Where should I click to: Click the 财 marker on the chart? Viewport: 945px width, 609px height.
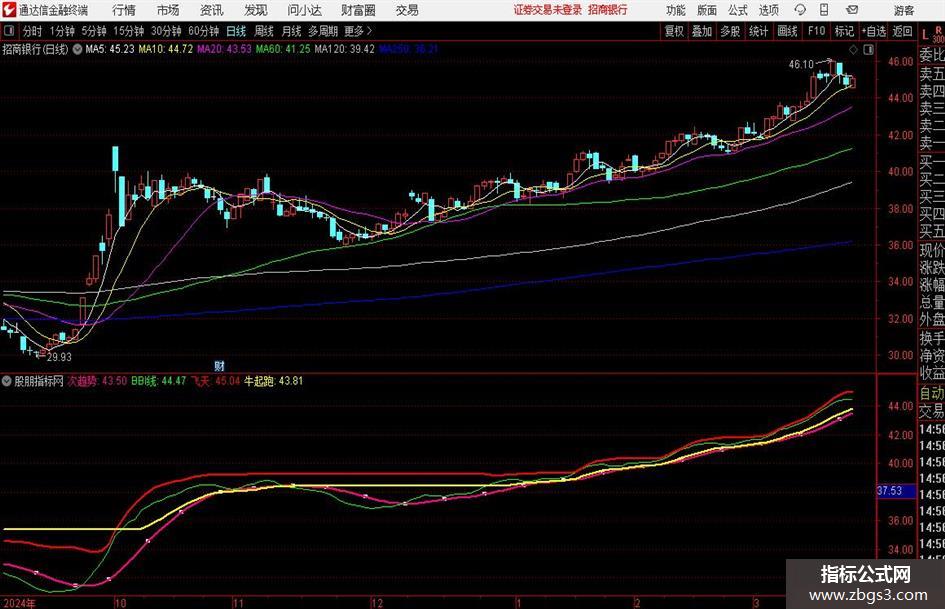[x=219, y=365]
